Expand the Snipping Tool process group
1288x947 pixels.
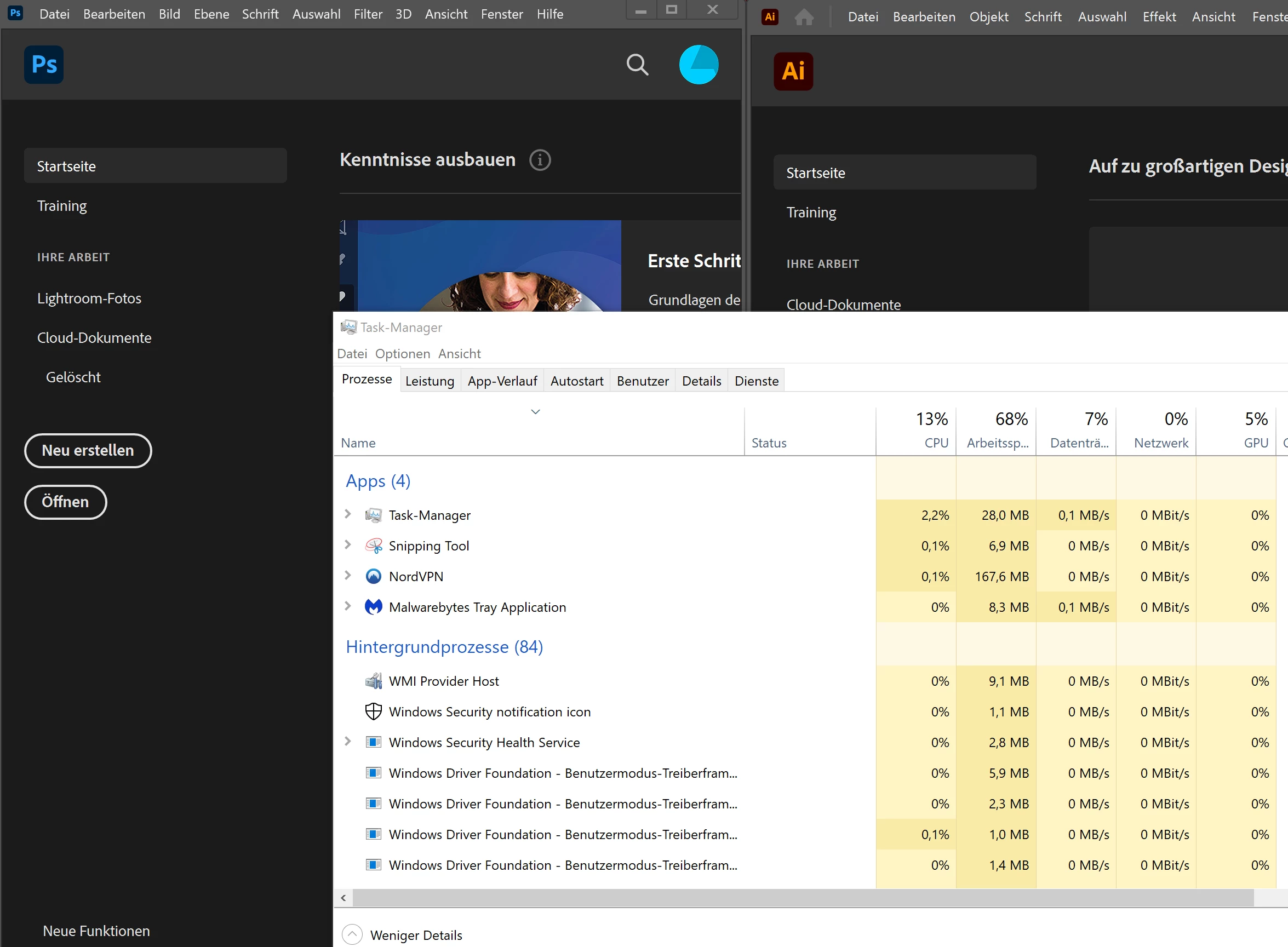[347, 544]
